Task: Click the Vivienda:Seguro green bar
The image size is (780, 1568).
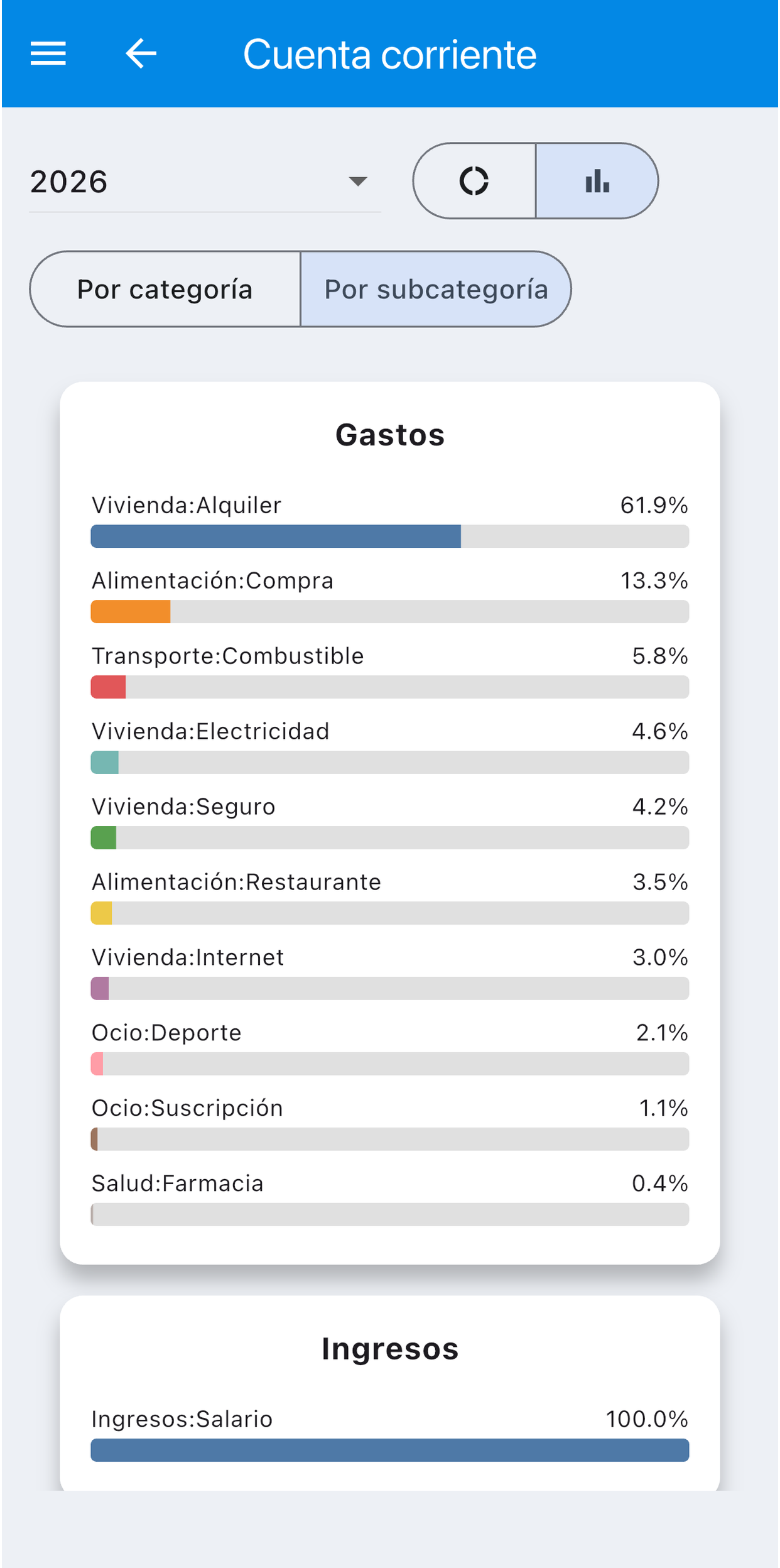Action: (104, 838)
